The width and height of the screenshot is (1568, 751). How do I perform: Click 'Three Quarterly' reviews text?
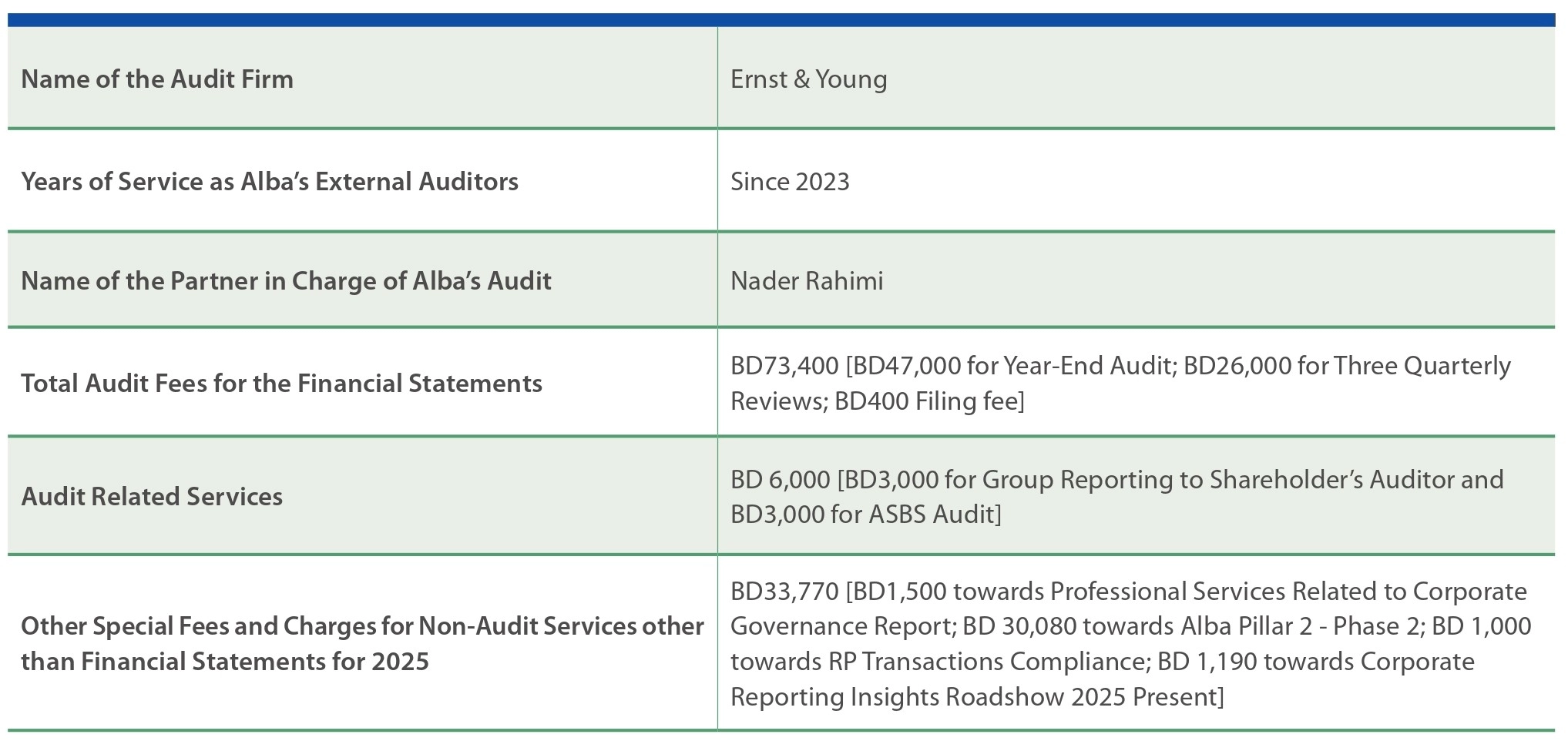tap(1422, 366)
